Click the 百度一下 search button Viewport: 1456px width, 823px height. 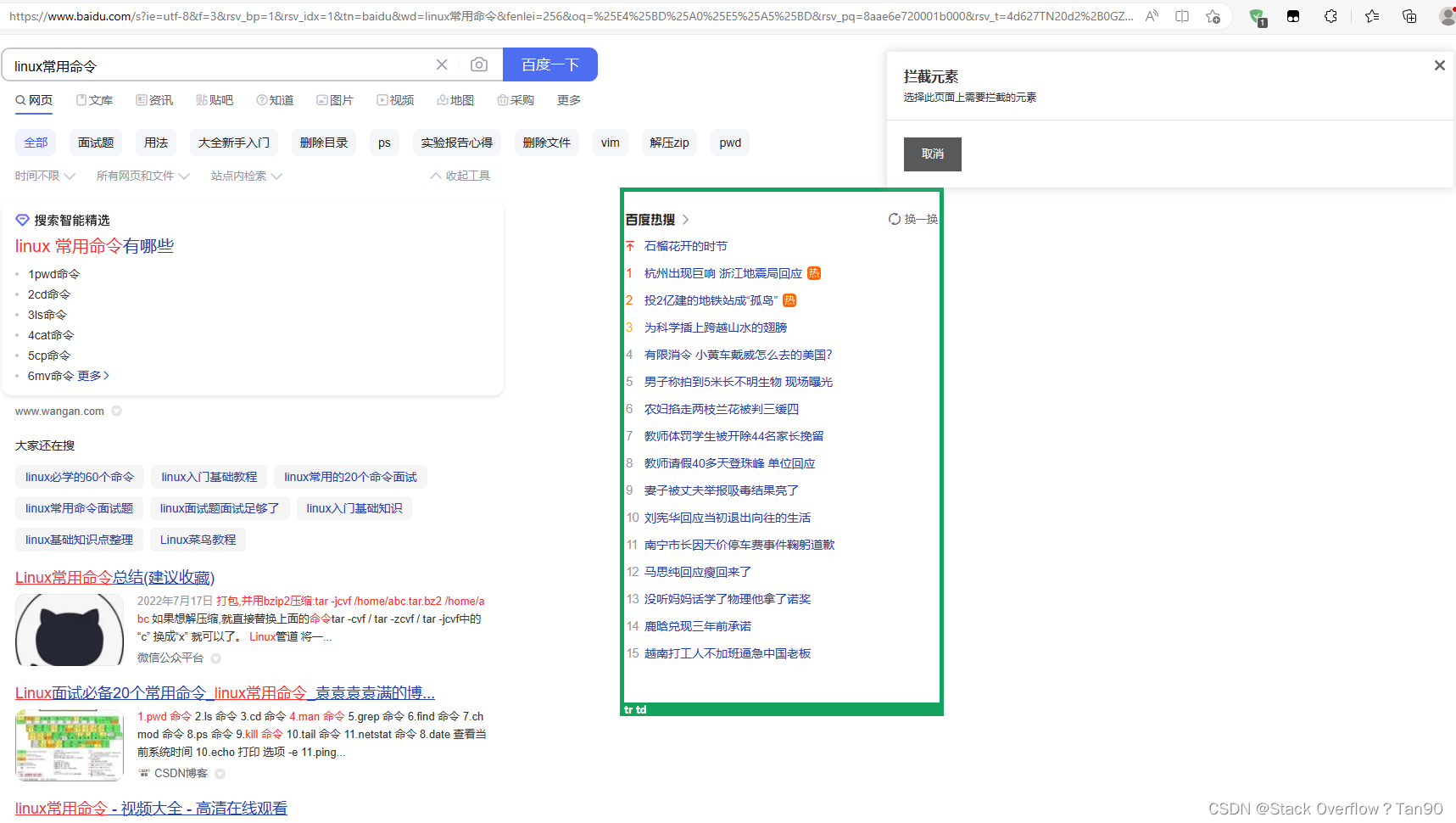(550, 64)
